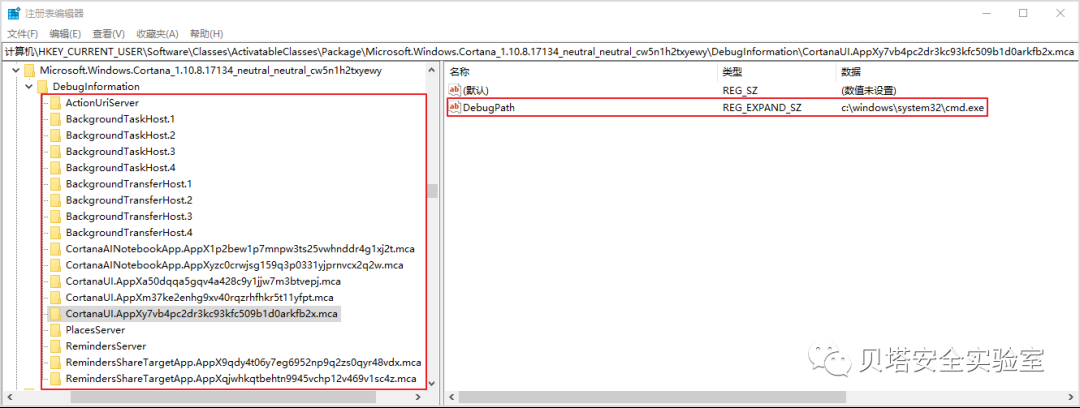Click the BackgroundTransferHost.2 folder icon
The width and height of the screenshot is (1080, 408).
pyautogui.click(x=55, y=200)
